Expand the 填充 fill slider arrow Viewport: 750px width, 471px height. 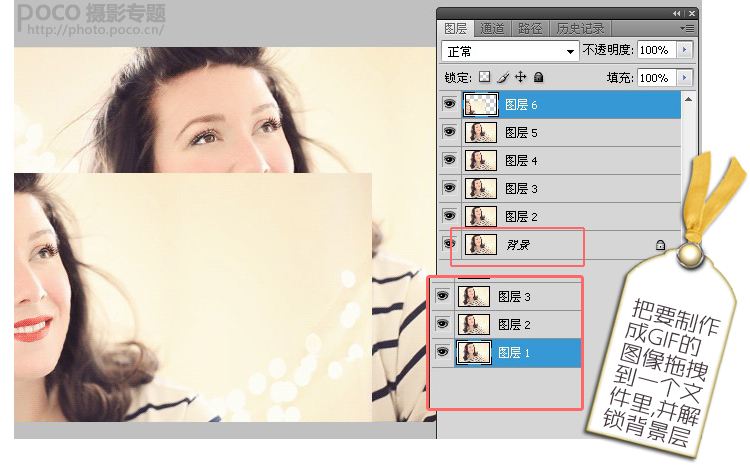point(684,77)
